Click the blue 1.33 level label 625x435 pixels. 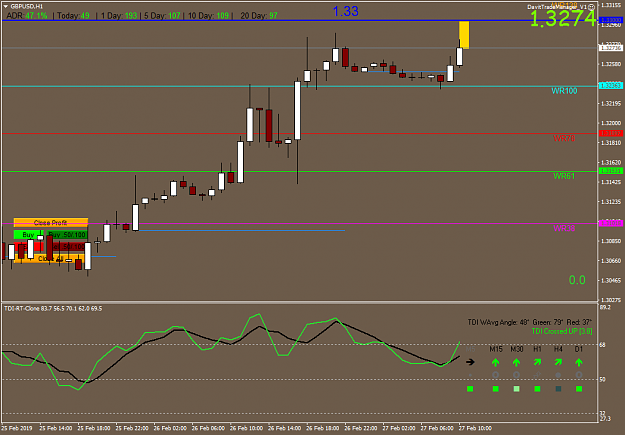click(346, 11)
